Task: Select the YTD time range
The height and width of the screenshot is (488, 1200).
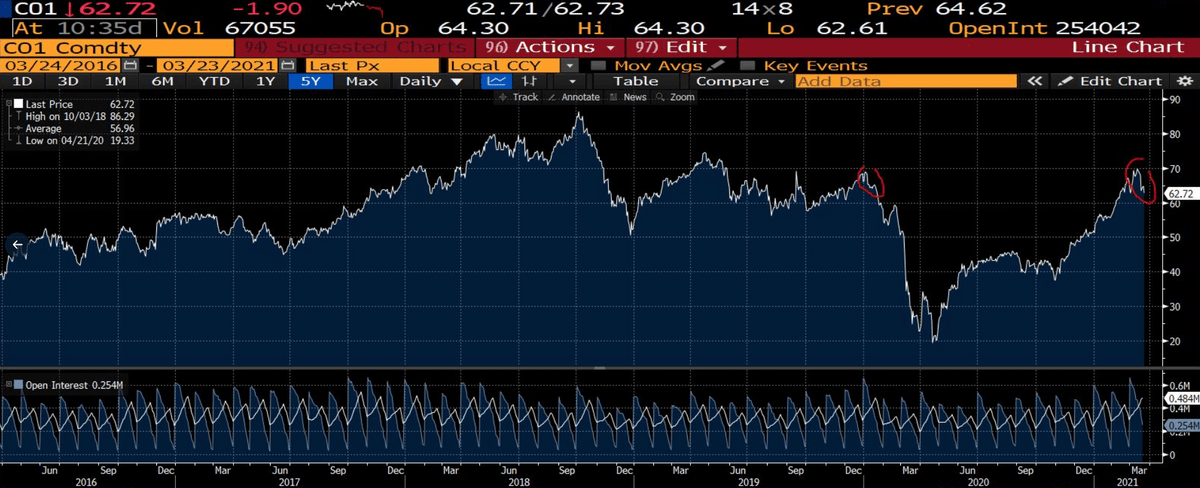Action: pyautogui.click(x=214, y=81)
